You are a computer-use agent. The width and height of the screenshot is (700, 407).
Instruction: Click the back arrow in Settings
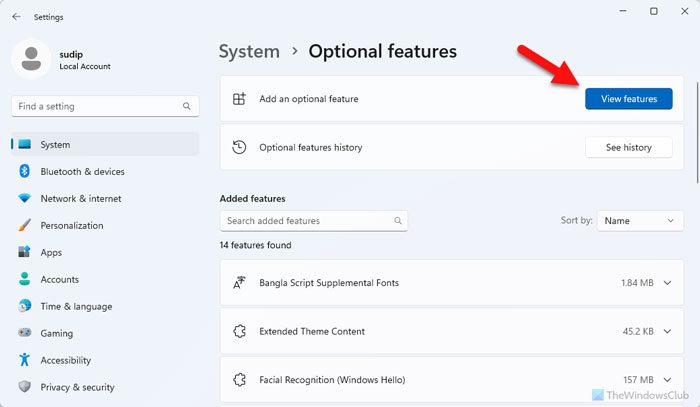[17, 17]
